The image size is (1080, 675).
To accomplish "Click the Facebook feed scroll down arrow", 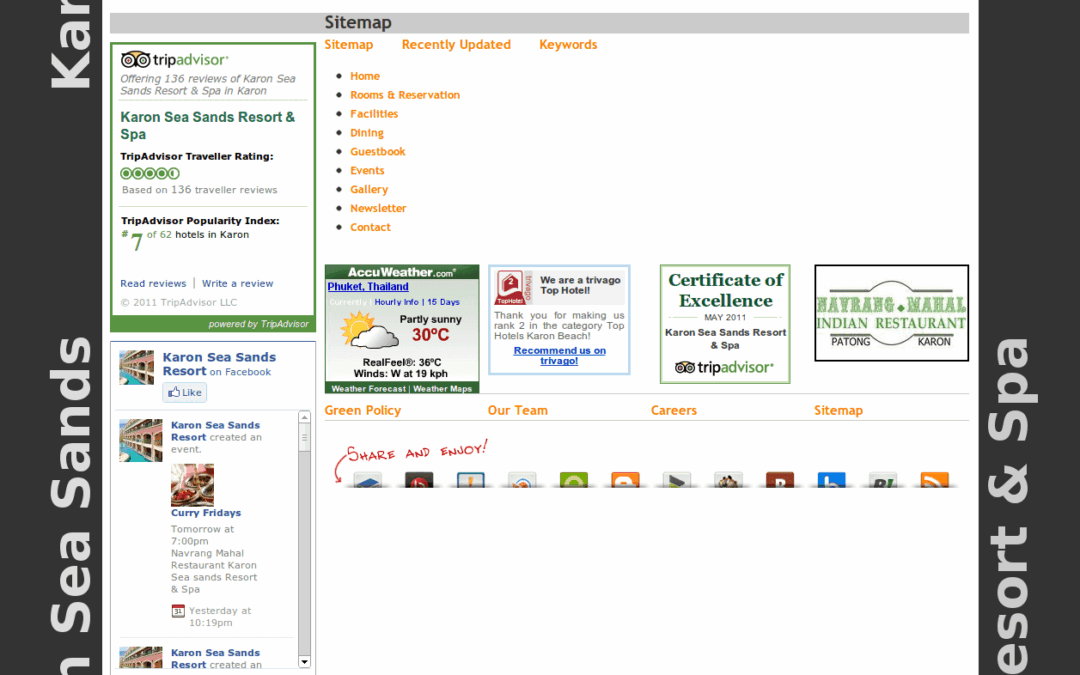I will (304, 662).
